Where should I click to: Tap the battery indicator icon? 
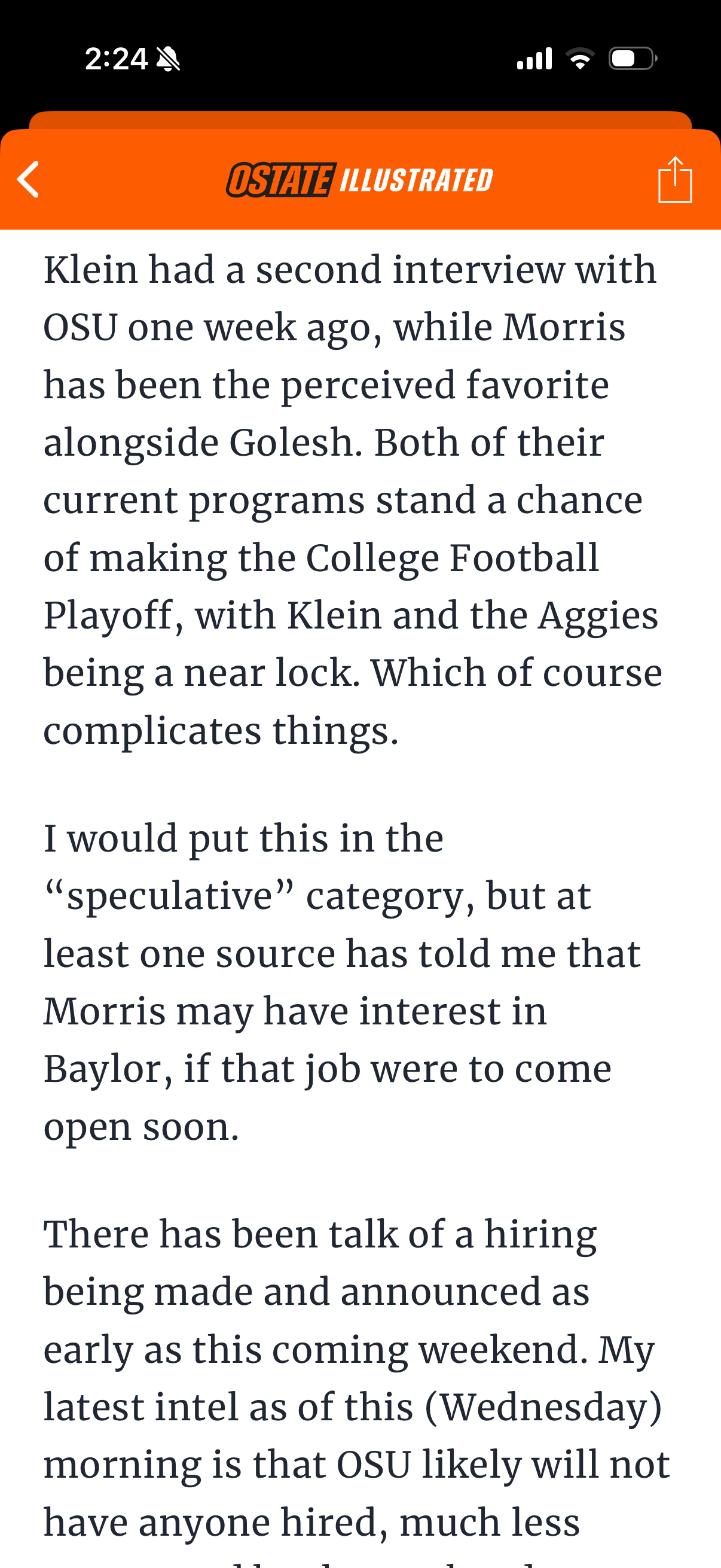point(632,59)
